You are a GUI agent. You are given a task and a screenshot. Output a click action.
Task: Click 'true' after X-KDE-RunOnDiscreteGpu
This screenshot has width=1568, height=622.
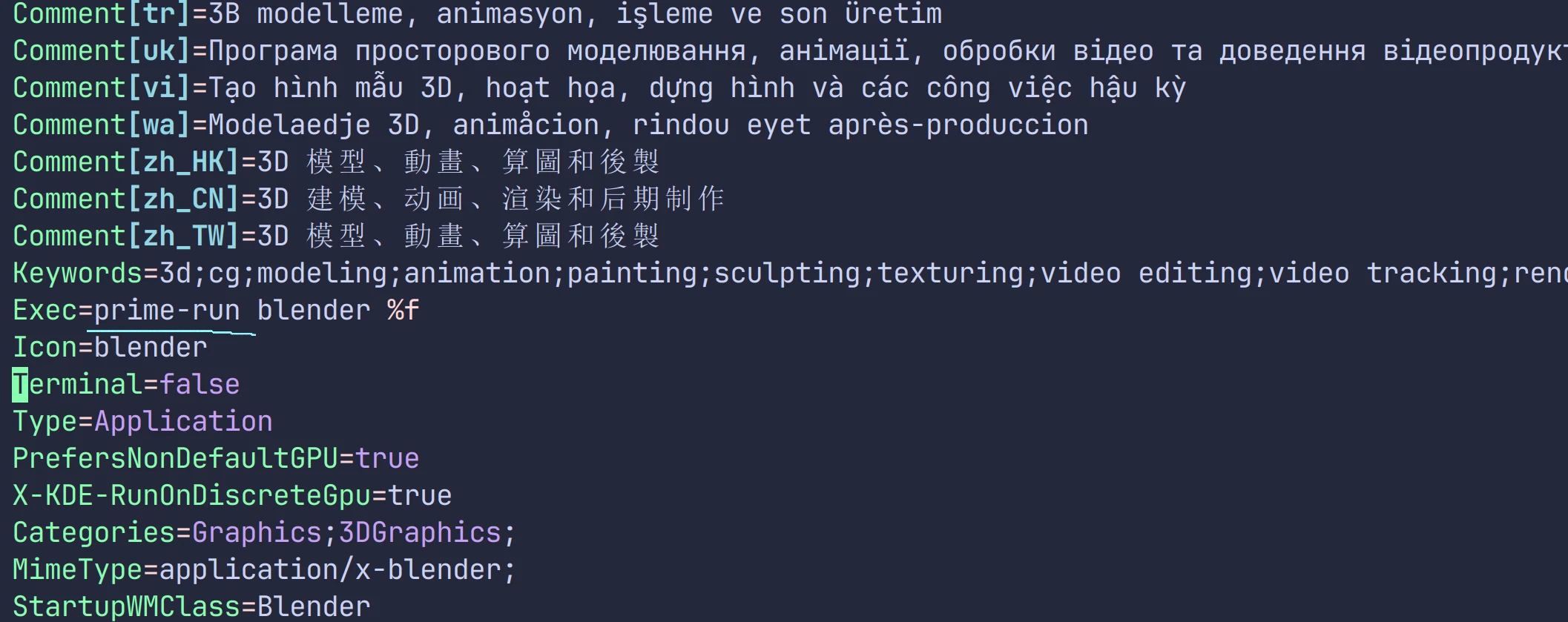tap(420, 496)
